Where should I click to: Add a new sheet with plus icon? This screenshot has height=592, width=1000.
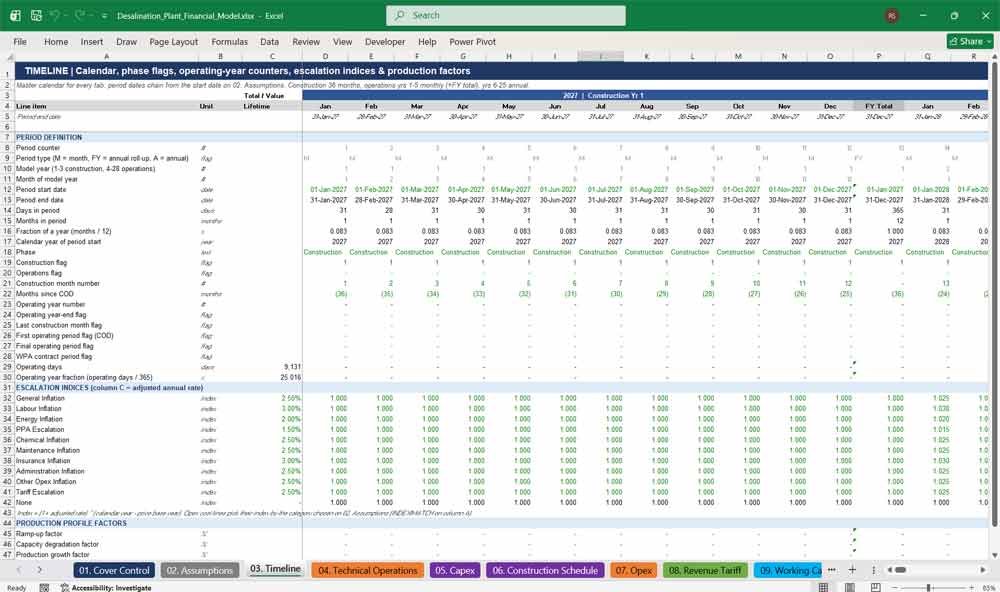(852, 570)
